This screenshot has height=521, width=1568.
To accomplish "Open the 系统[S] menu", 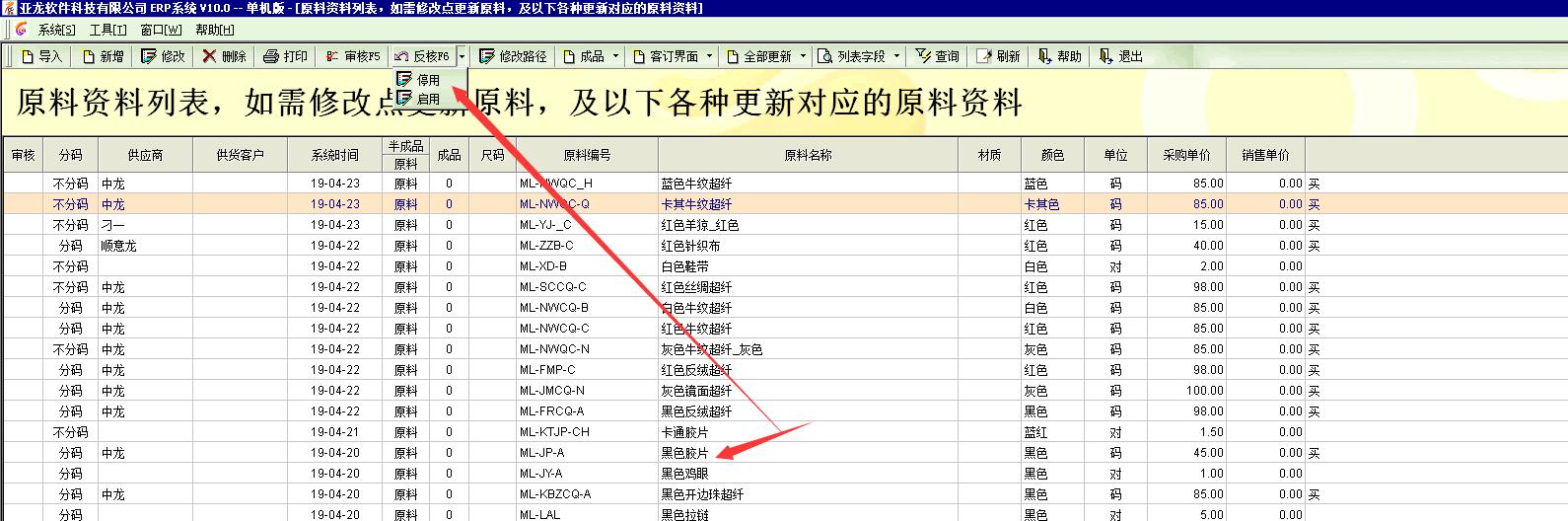I will click(x=56, y=30).
